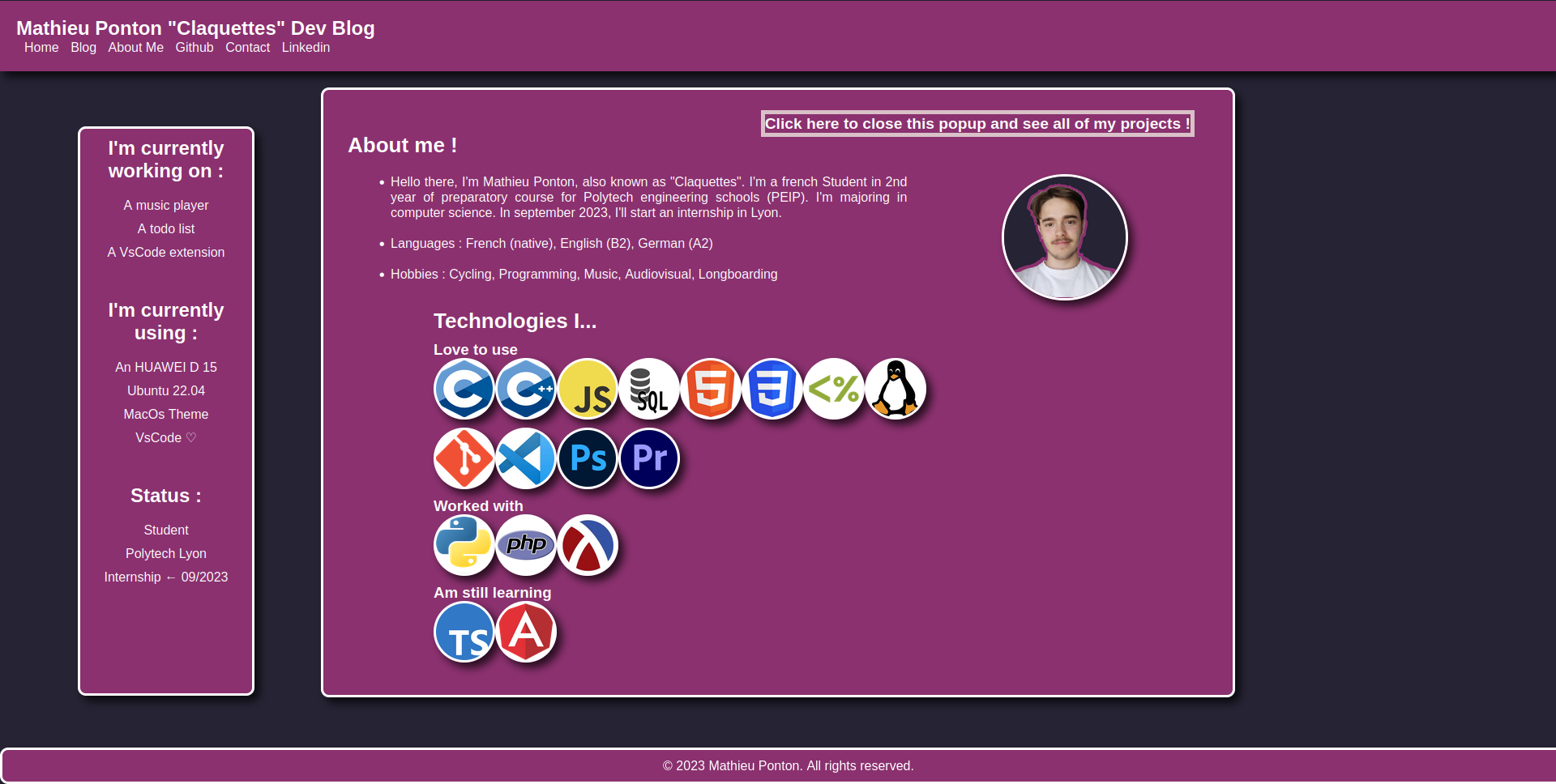Open the Contact page link

[x=247, y=48]
